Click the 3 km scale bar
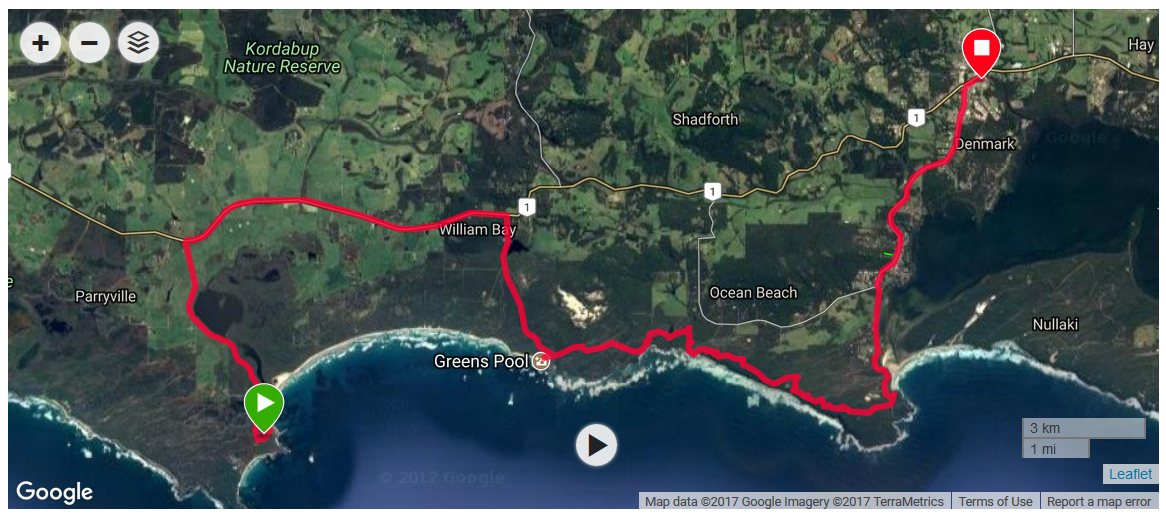The height and width of the screenshot is (516, 1166). [x=1083, y=428]
